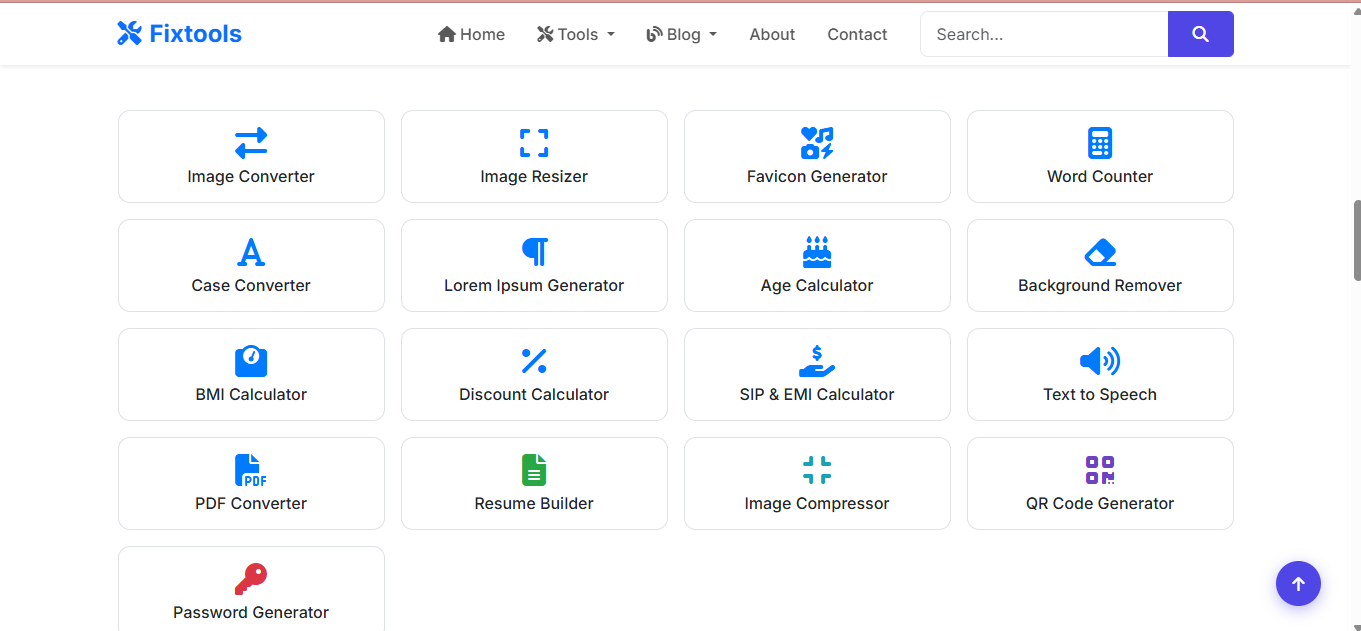Select the Image Resizer expand icon
This screenshot has width=1361, height=631.
pyautogui.click(x=534, y=143)
